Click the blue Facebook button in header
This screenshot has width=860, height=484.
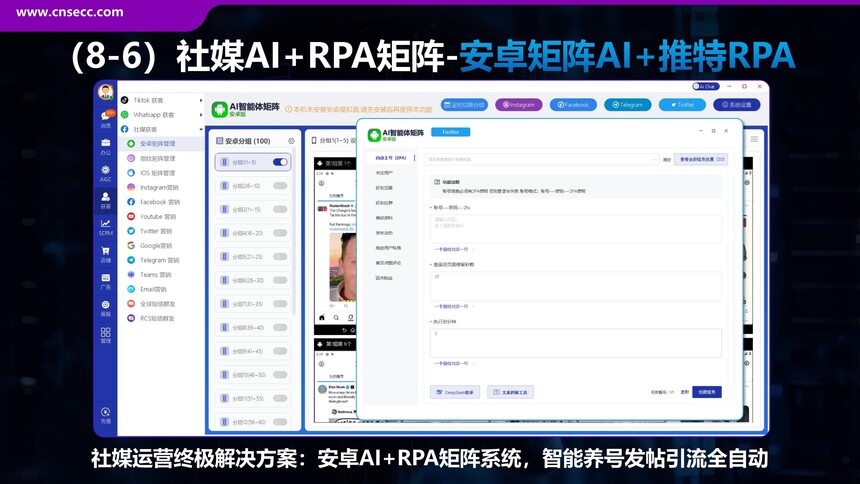click(573, 105)
